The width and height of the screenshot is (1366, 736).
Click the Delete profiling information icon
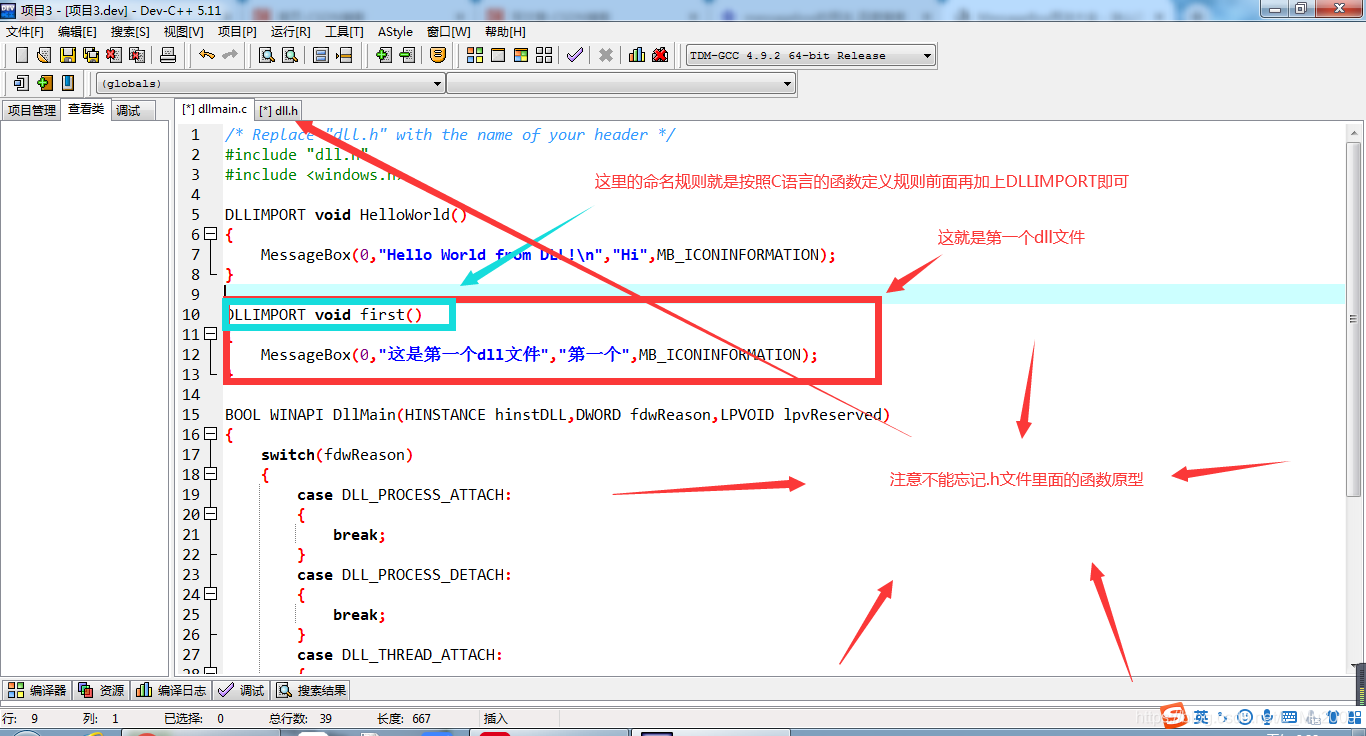[660, 55]
